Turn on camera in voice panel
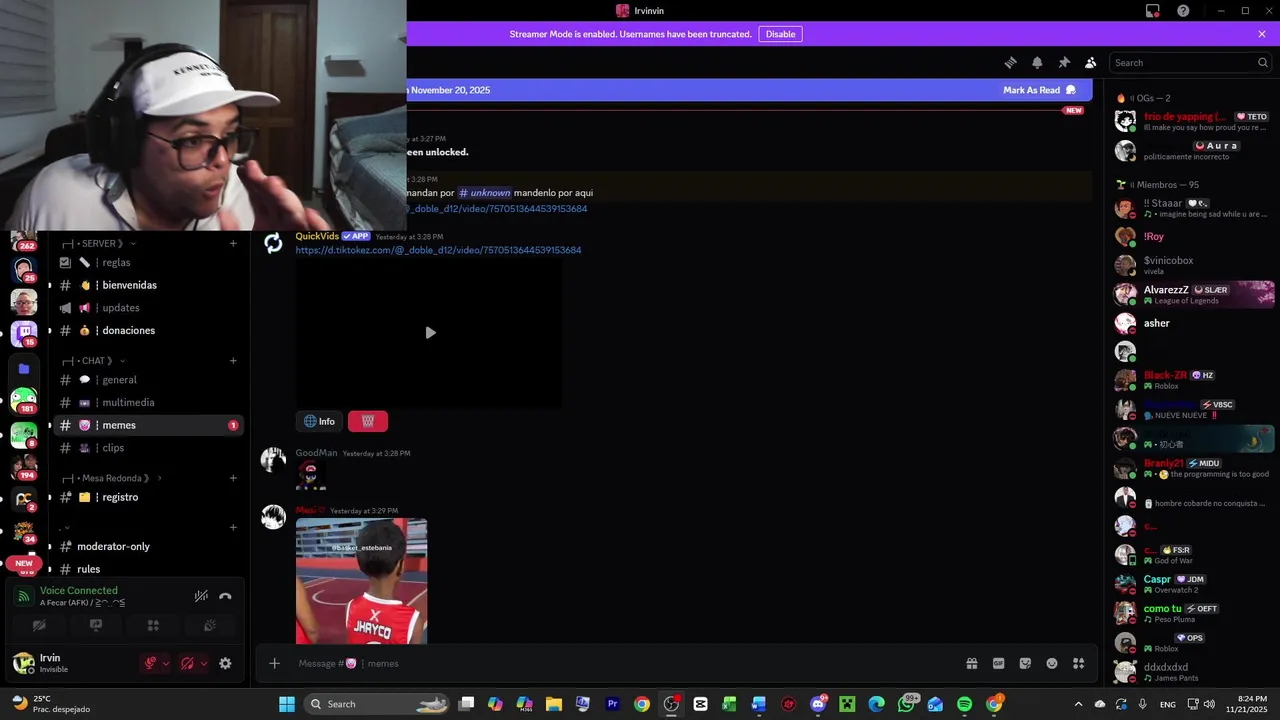 click(x=39, y=626)
